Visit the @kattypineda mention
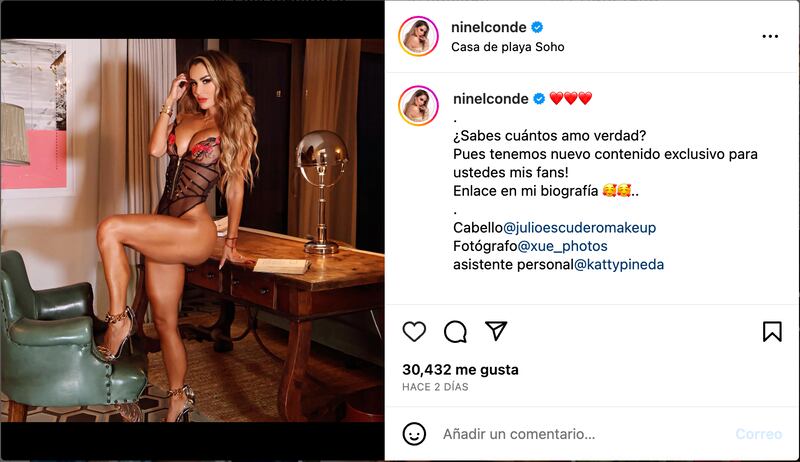This screenshot has width=800, height=462. 619,265
